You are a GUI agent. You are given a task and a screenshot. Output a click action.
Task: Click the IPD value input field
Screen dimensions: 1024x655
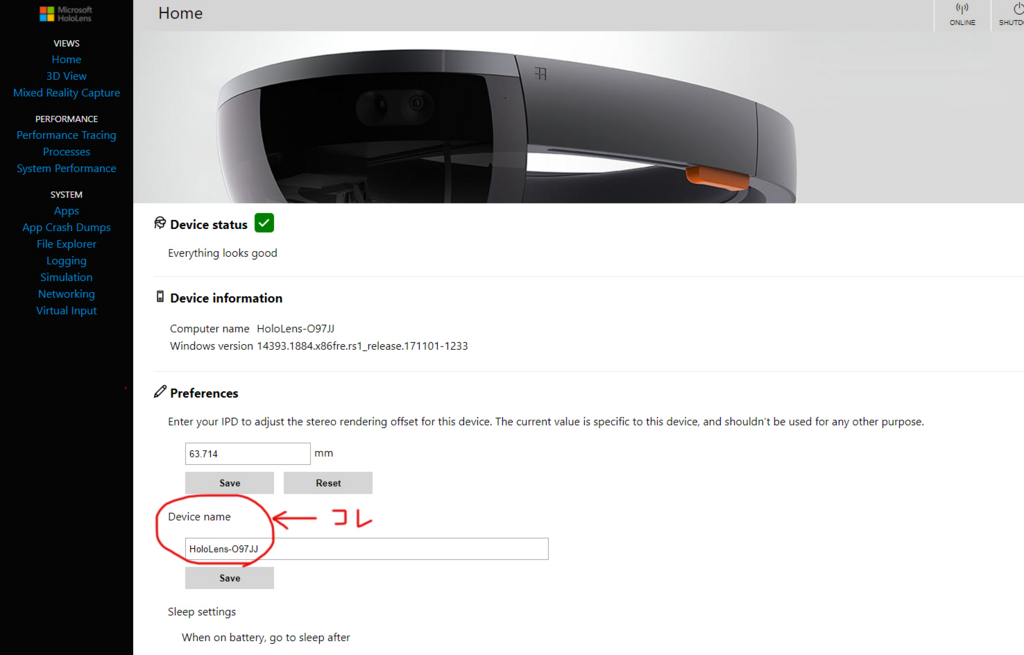tap(248, 453)
